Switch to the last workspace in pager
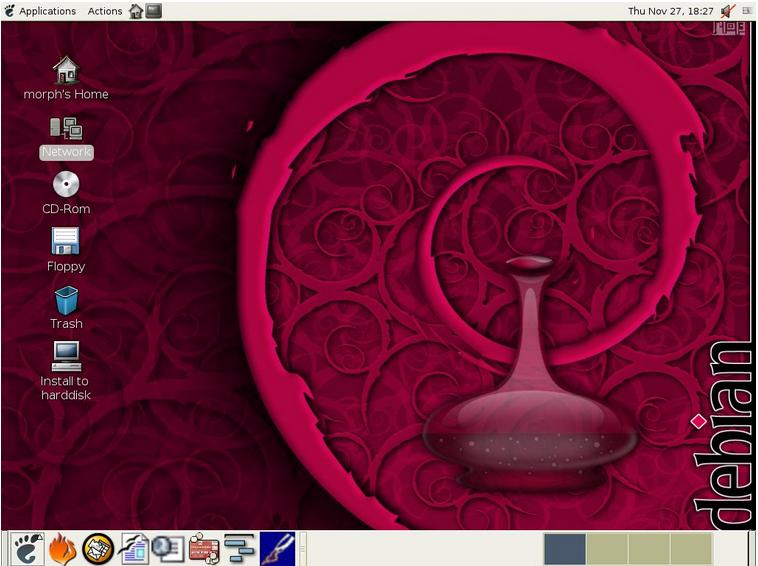The height and width of the screenshot is (566, 758). (690, 548)
